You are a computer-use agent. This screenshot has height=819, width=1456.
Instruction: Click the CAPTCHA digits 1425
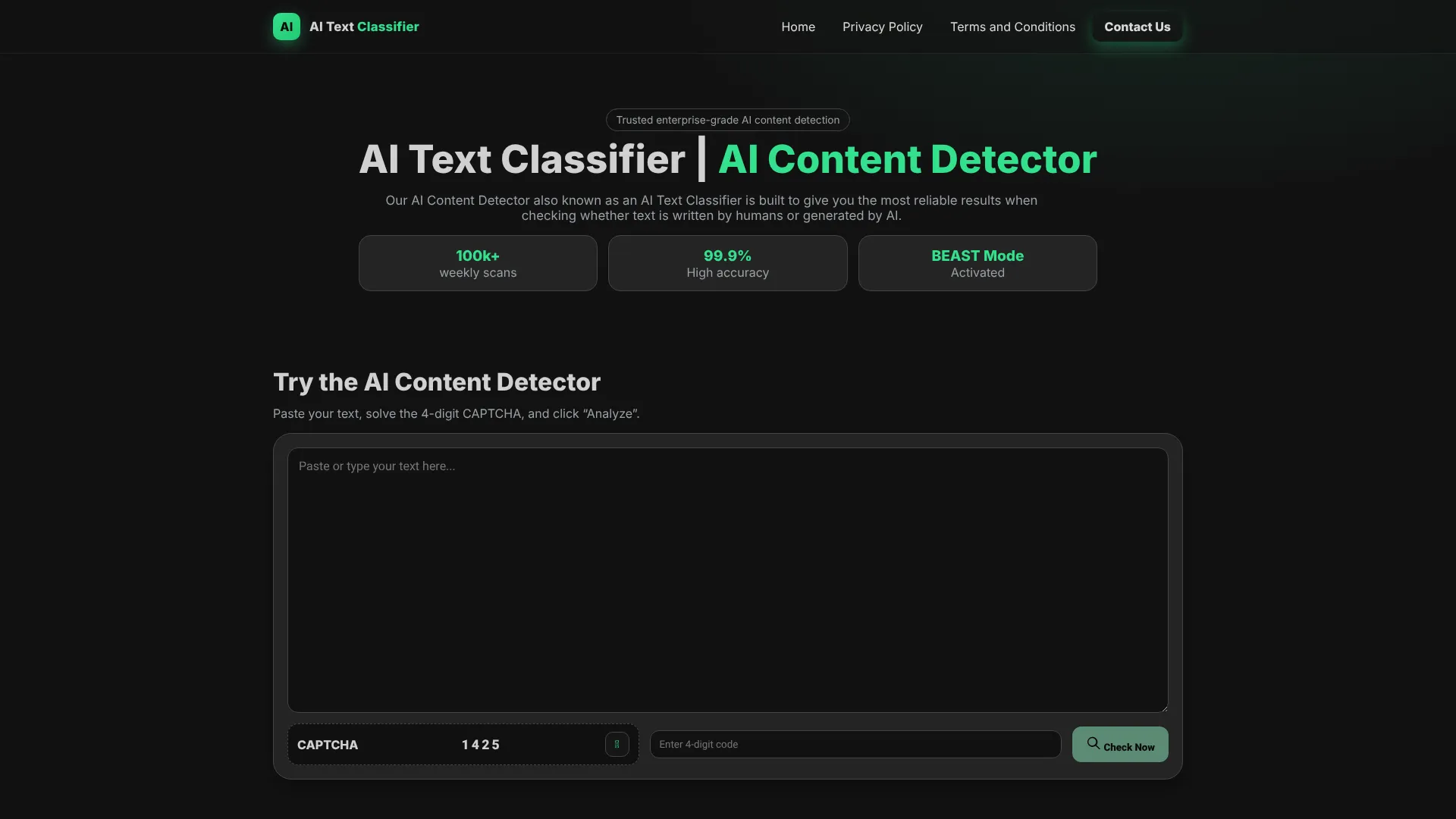tap(481, 745)
